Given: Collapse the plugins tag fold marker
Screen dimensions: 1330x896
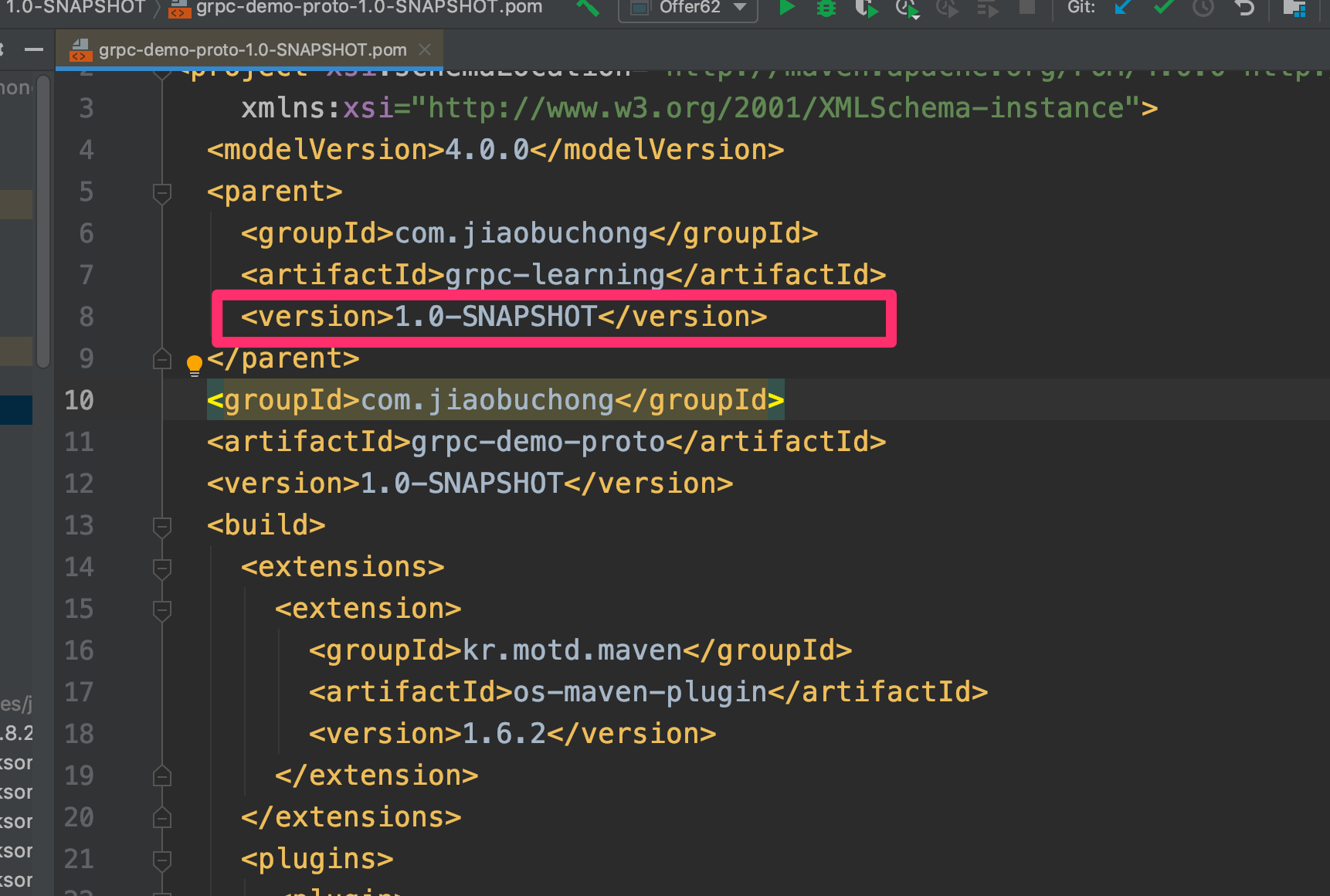Looking at the screenshot, I should [x=162, y=860].
